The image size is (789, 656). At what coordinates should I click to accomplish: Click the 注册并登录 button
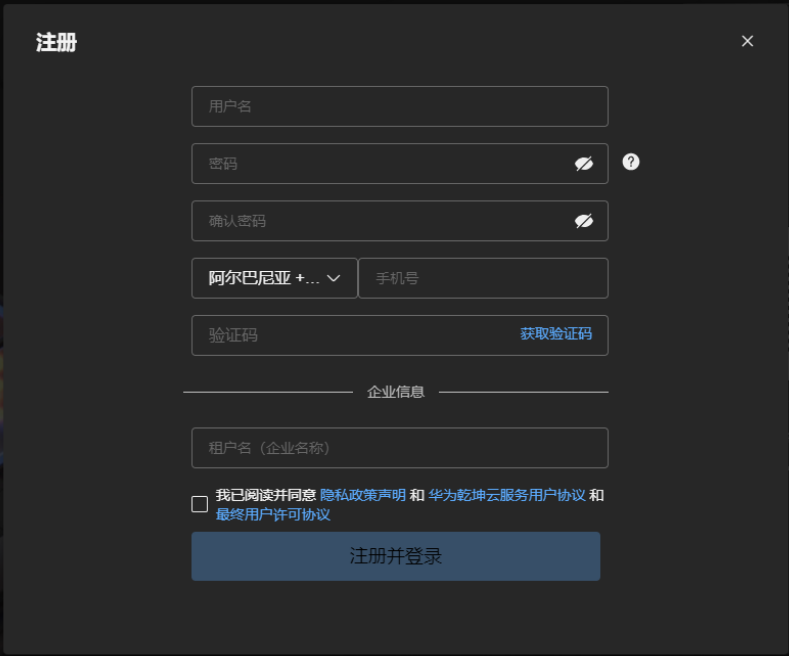[396, 556]
